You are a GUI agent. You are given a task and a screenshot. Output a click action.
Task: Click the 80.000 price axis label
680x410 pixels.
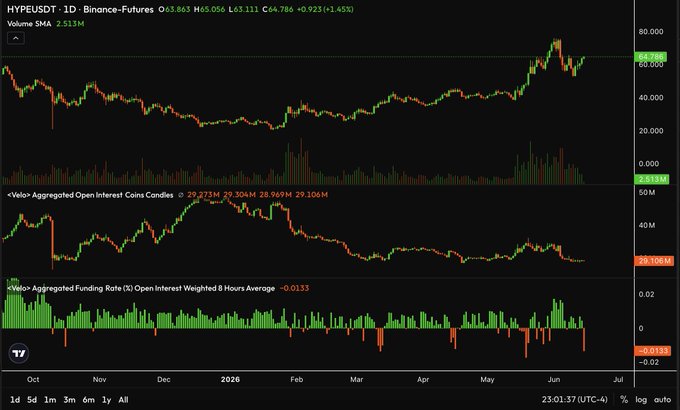click(x=651, y=31)
